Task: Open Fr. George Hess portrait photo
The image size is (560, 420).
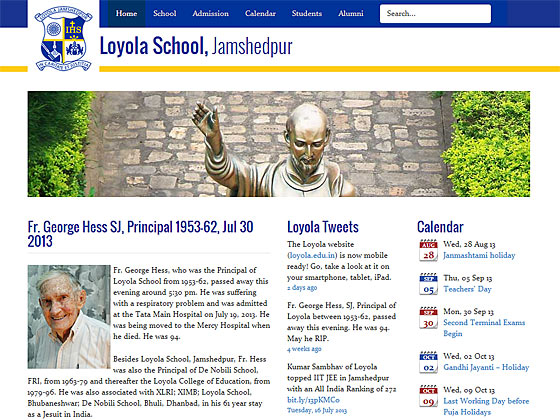Action: point(69,317)
